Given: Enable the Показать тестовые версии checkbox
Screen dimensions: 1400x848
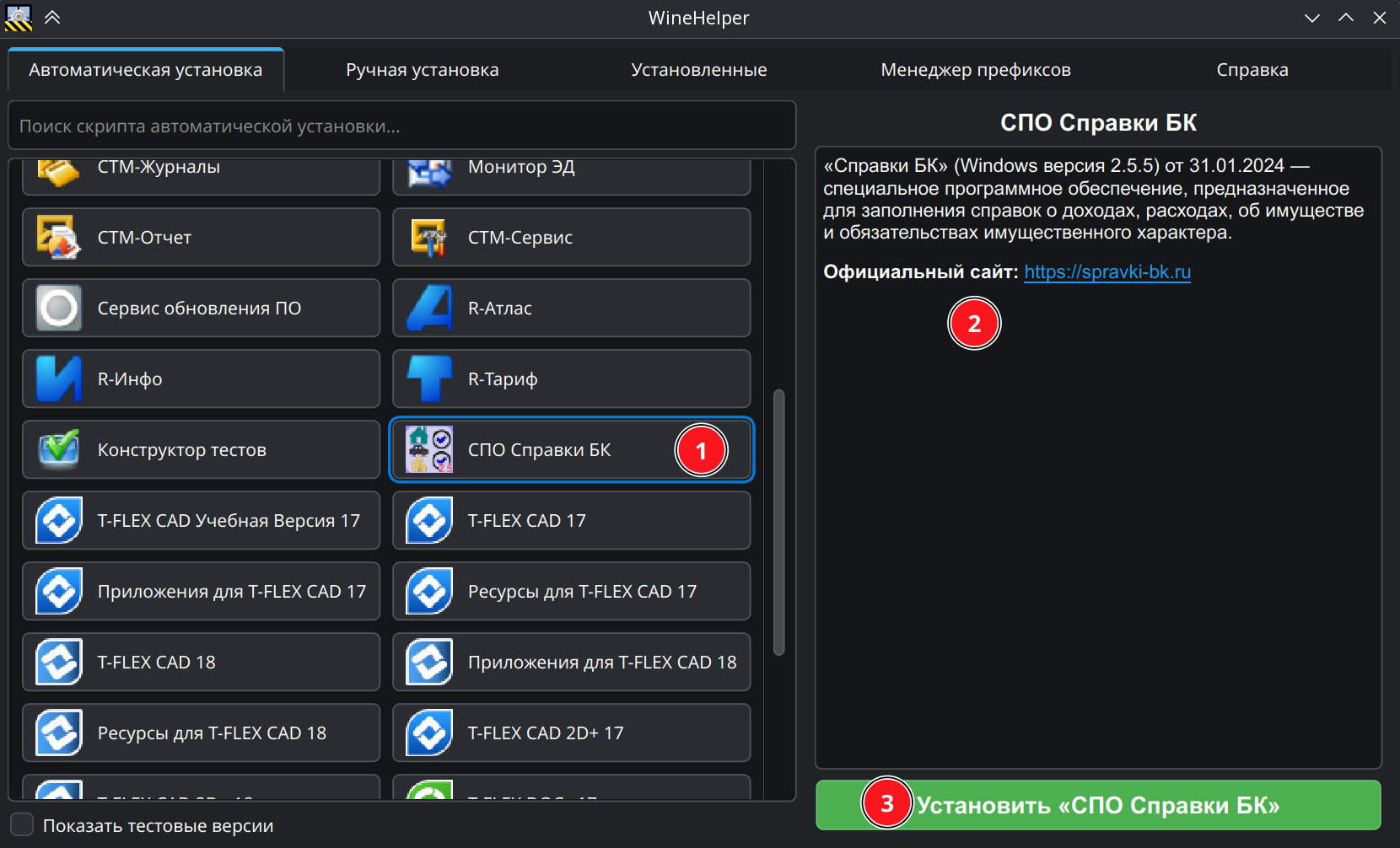Looking at the screenshot, I should [x=23, y=825].
